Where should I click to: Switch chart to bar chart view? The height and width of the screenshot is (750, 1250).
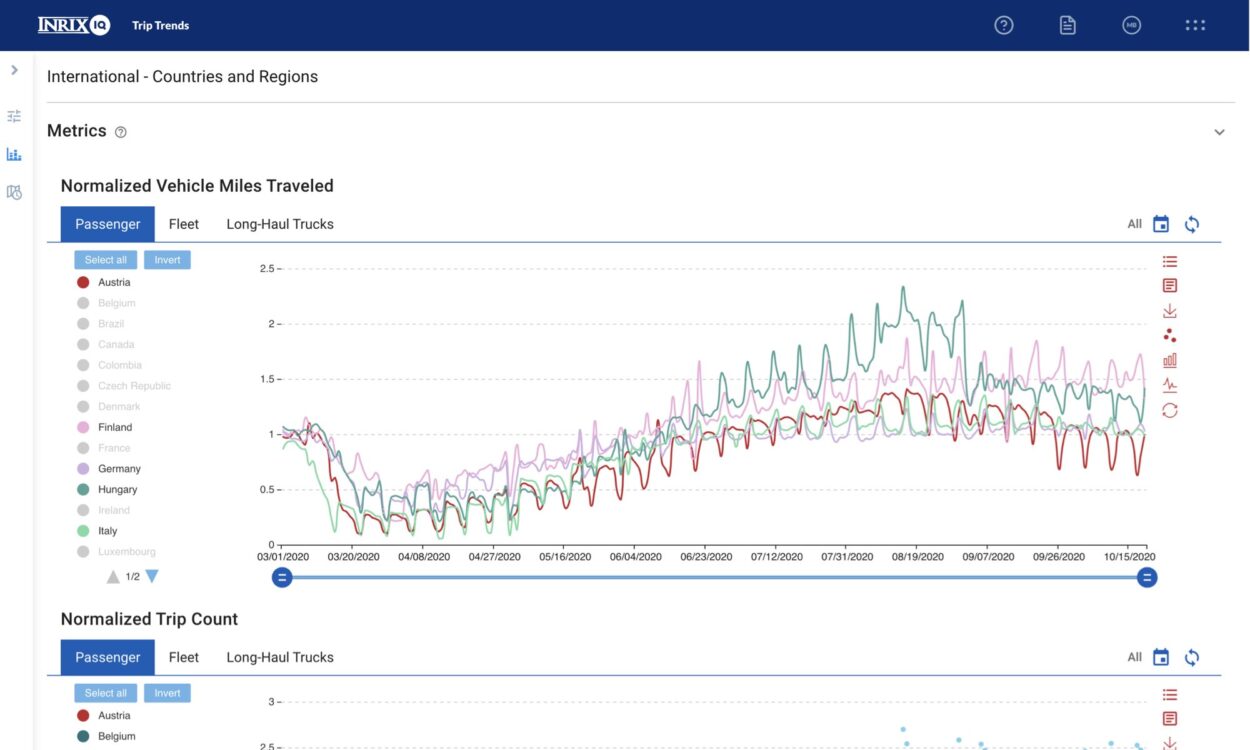[x=1169, y=360]
